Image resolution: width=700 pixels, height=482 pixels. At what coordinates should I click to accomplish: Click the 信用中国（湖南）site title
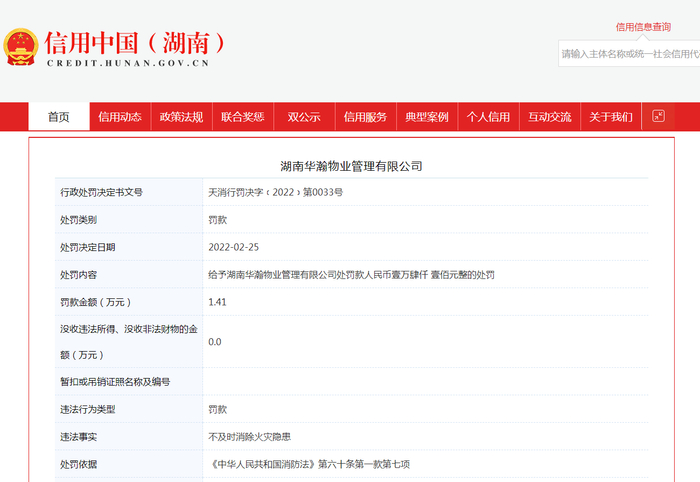pos(134,43)
